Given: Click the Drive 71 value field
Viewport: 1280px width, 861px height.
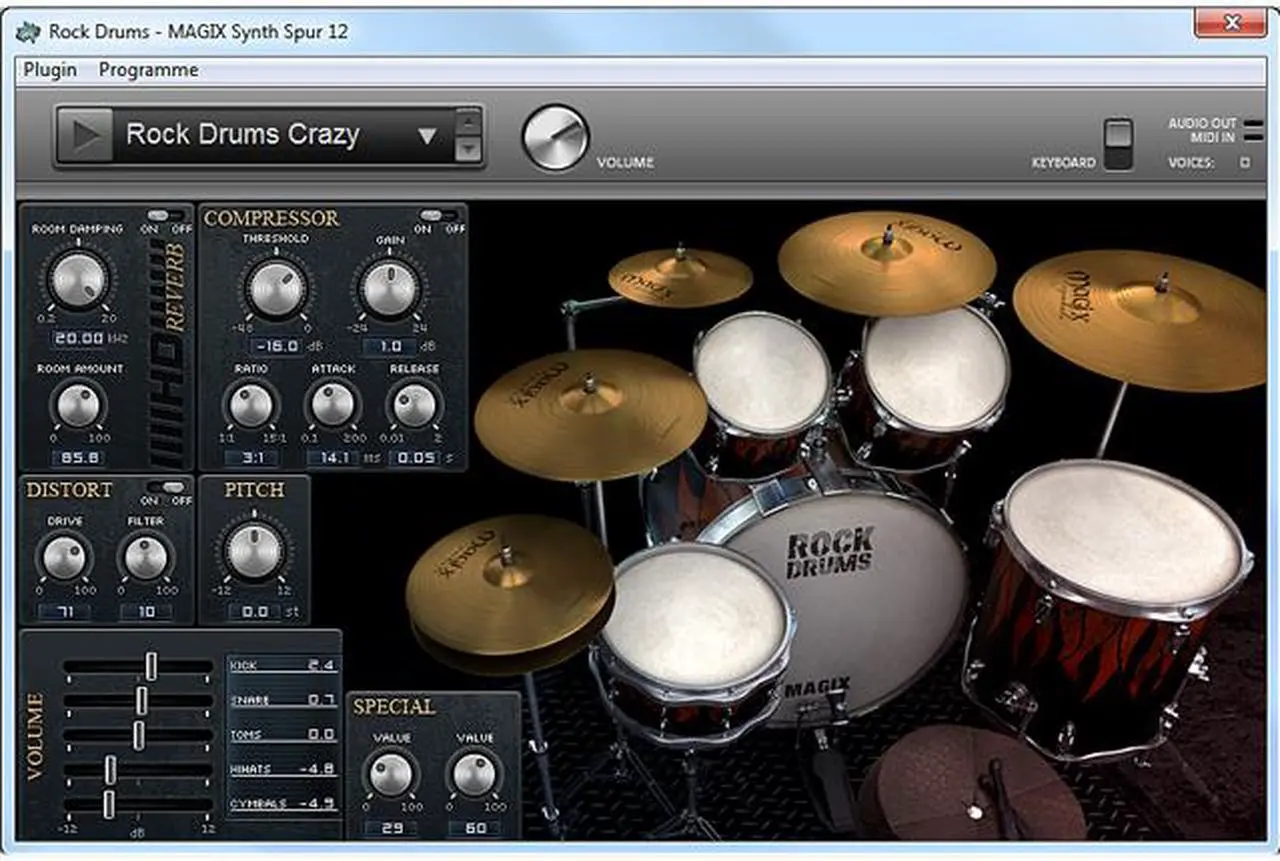Looking at the screenshot, I should tap(64, 611).
